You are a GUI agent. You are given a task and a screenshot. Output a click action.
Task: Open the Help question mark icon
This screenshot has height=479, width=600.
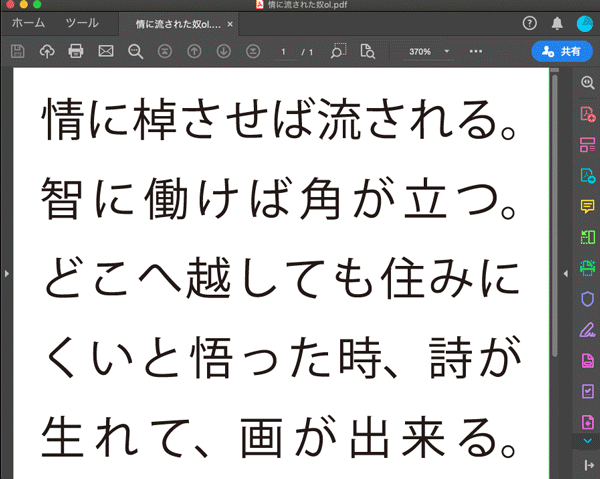point(530,23)
